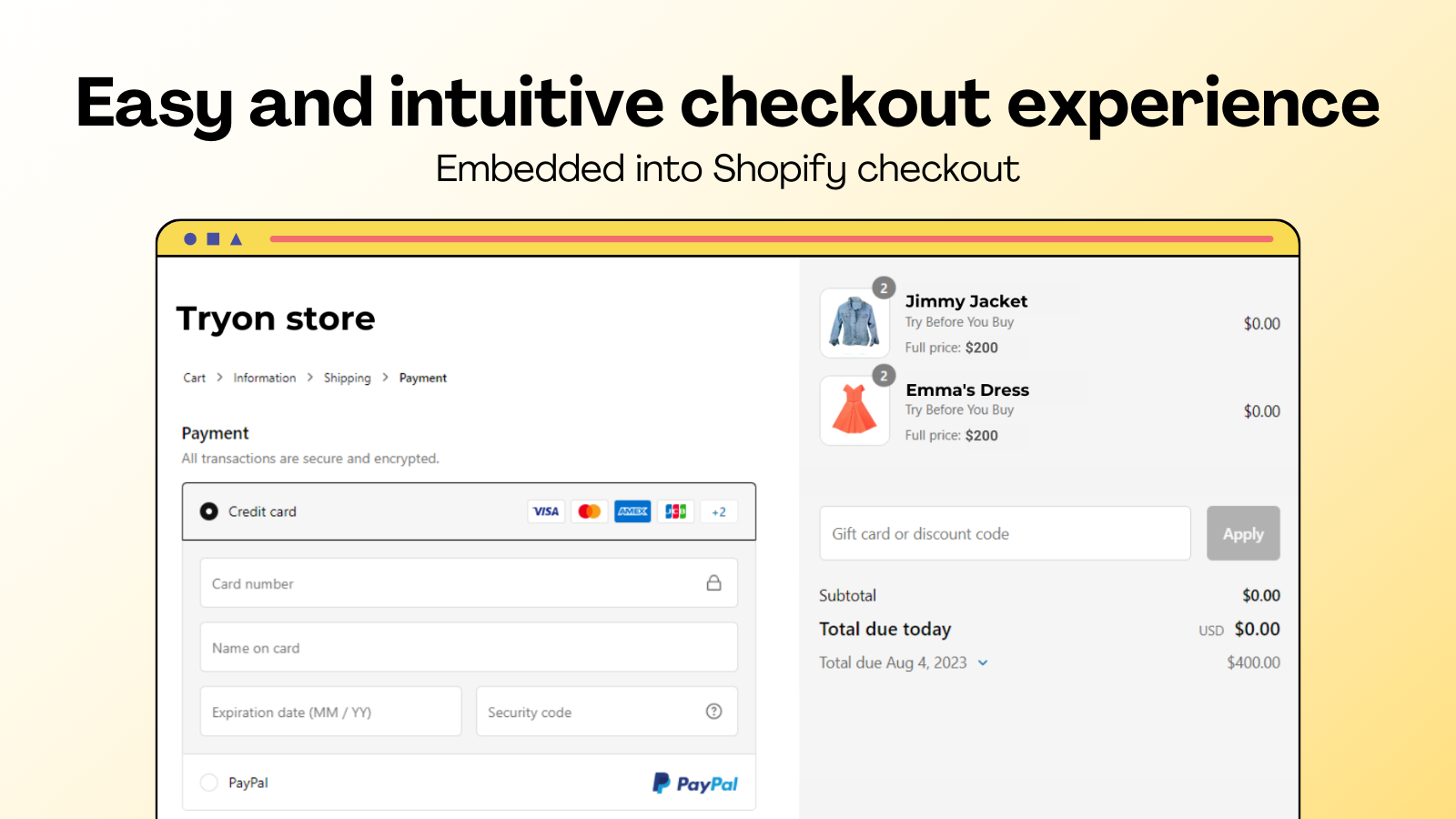Click the red progress bar at top
The width and height of the screenshot is (1456, 819).
pos(771,239)
